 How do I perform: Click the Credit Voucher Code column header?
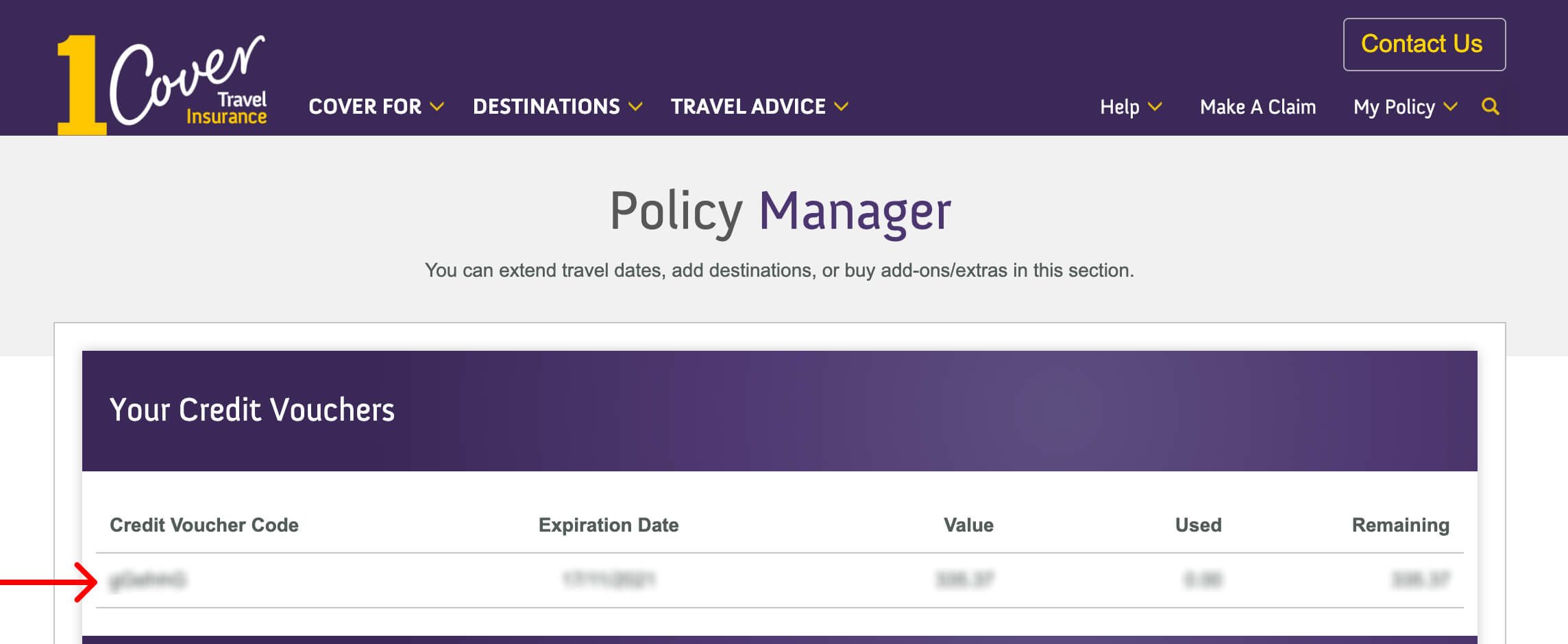tap(204, 525)
